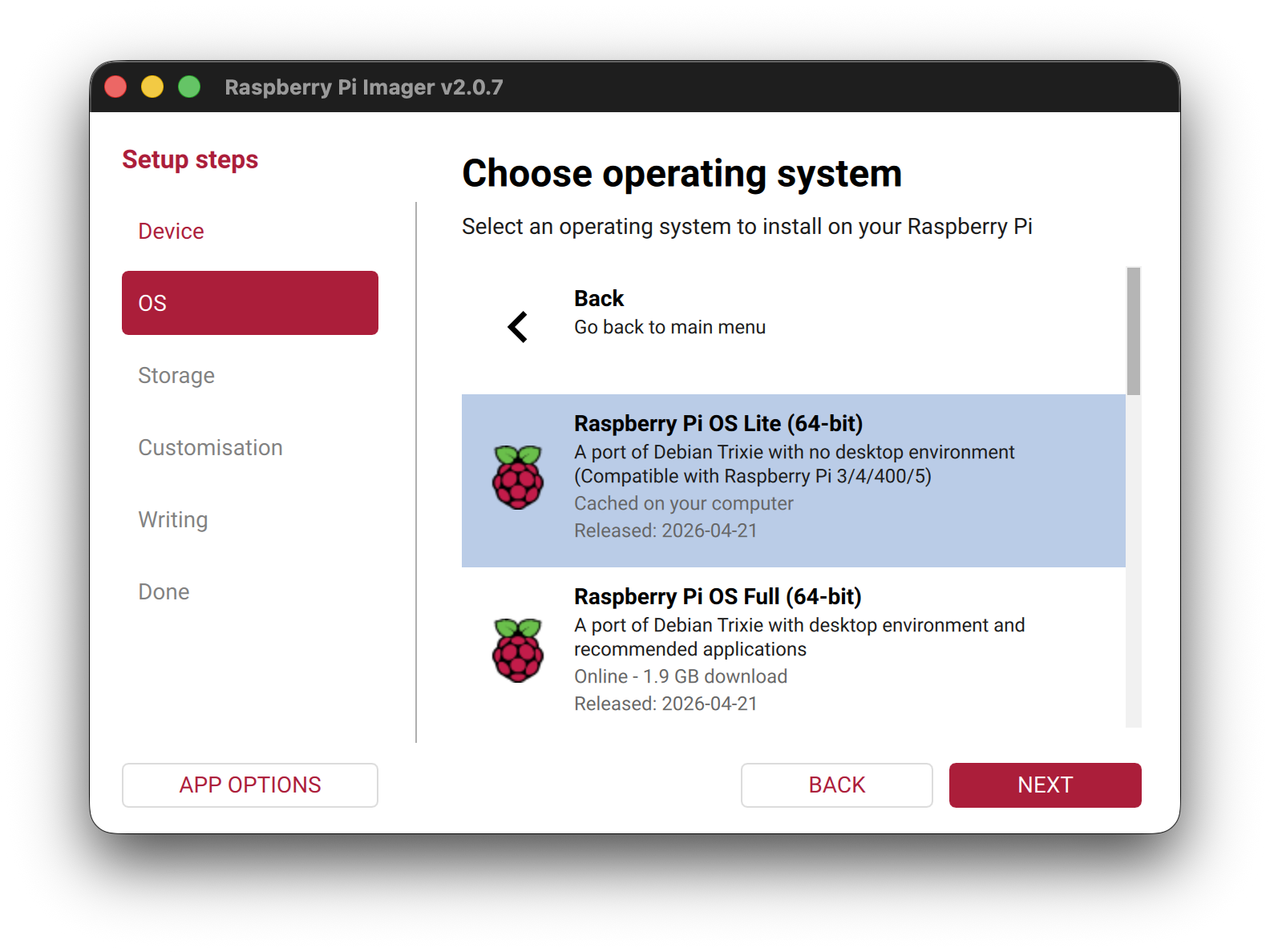Click the raspberry icon for OS Lite

tap(518, 478)
